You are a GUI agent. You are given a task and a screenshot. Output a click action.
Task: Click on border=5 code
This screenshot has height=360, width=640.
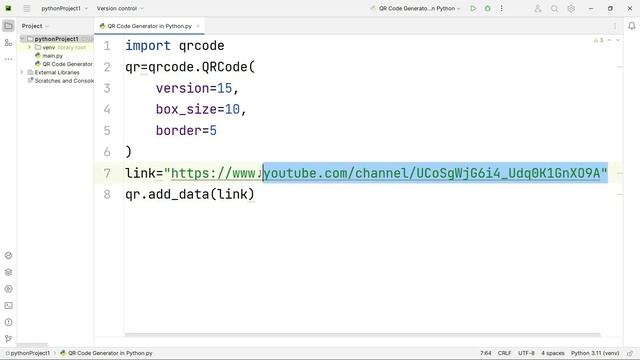pyautogui.click(x=186, y=131)
